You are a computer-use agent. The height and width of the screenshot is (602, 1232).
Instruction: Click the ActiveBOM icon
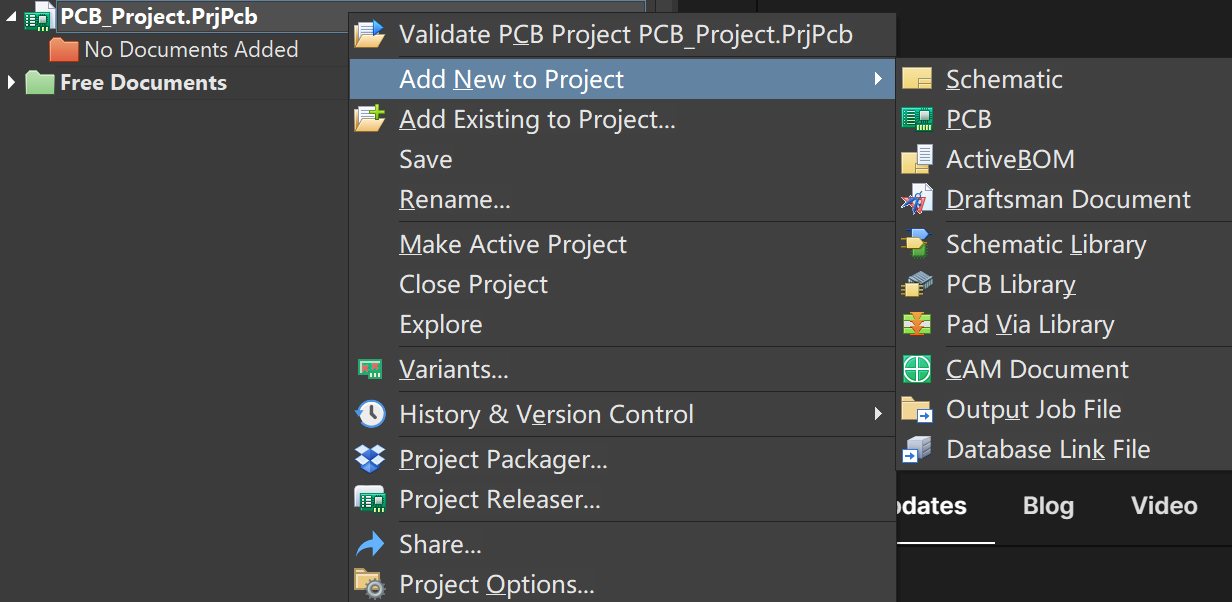[x=916, y=160]
